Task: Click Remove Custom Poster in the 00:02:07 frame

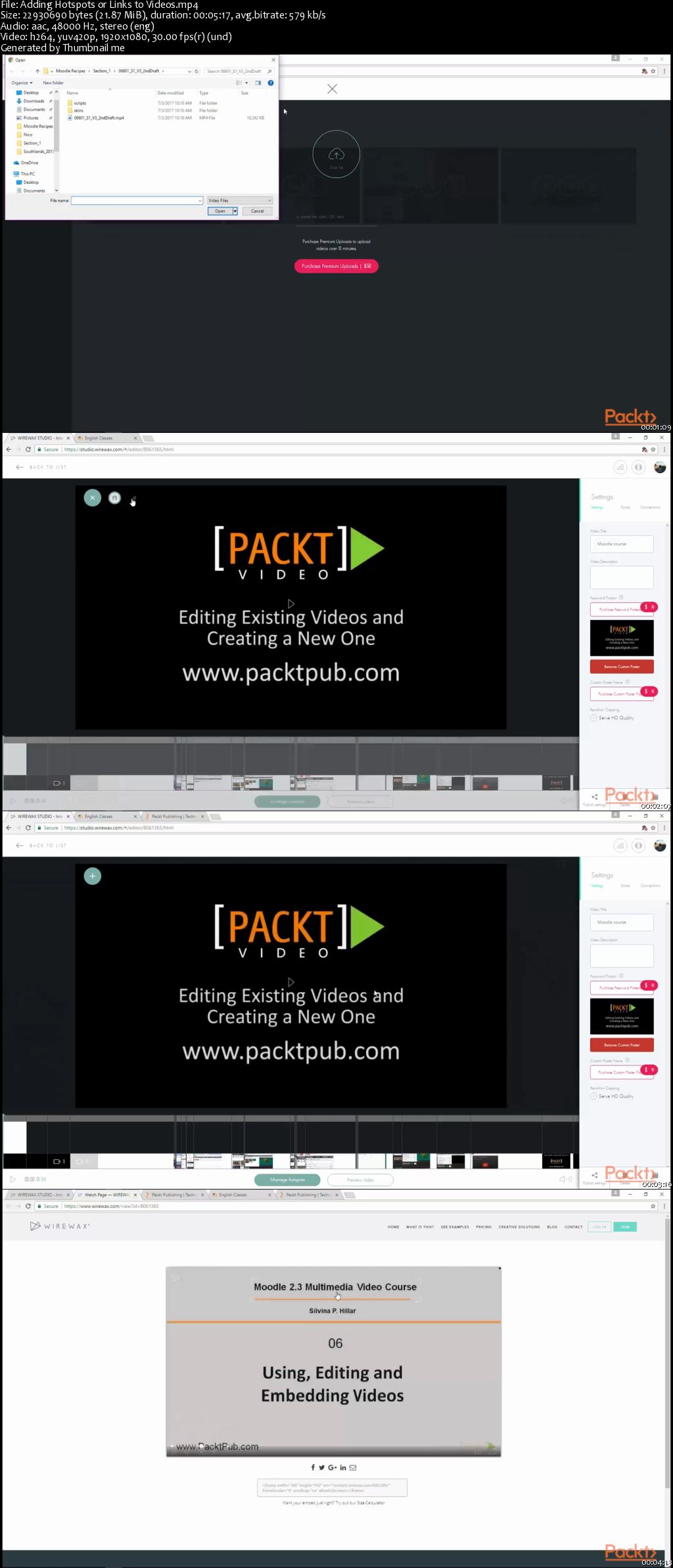Action: [622, 666]
